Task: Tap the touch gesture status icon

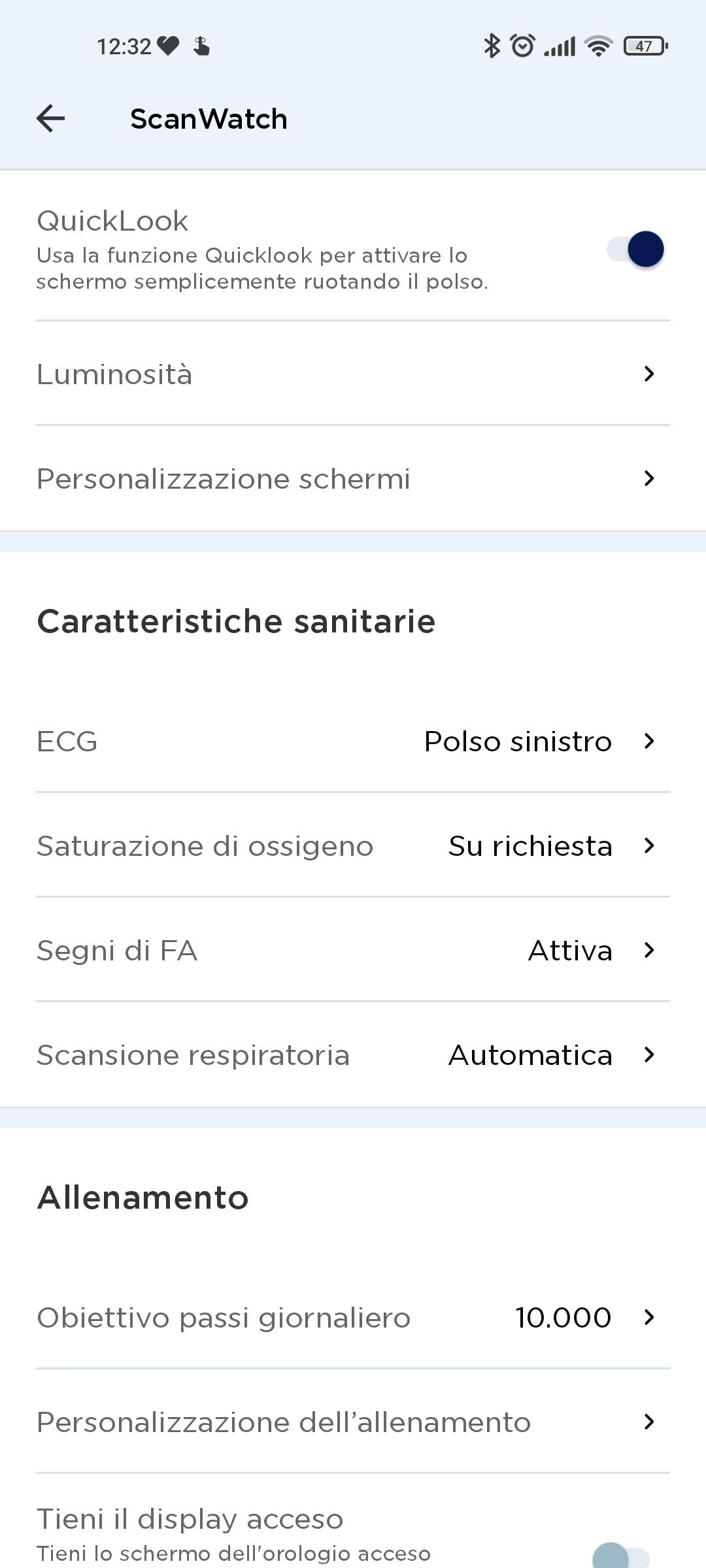Action: [201, 46]
